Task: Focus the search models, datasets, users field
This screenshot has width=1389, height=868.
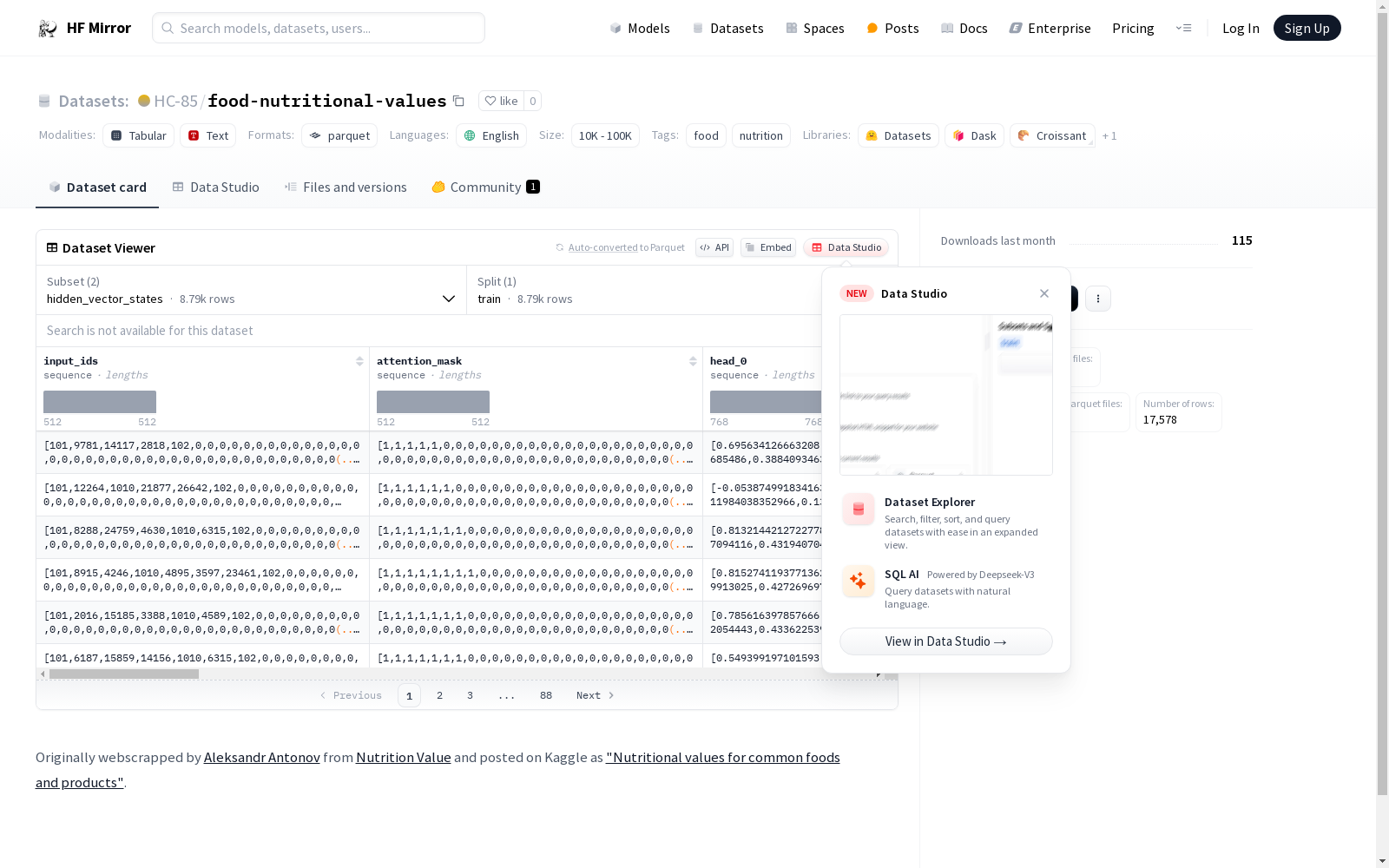Action: click(319, 28)
